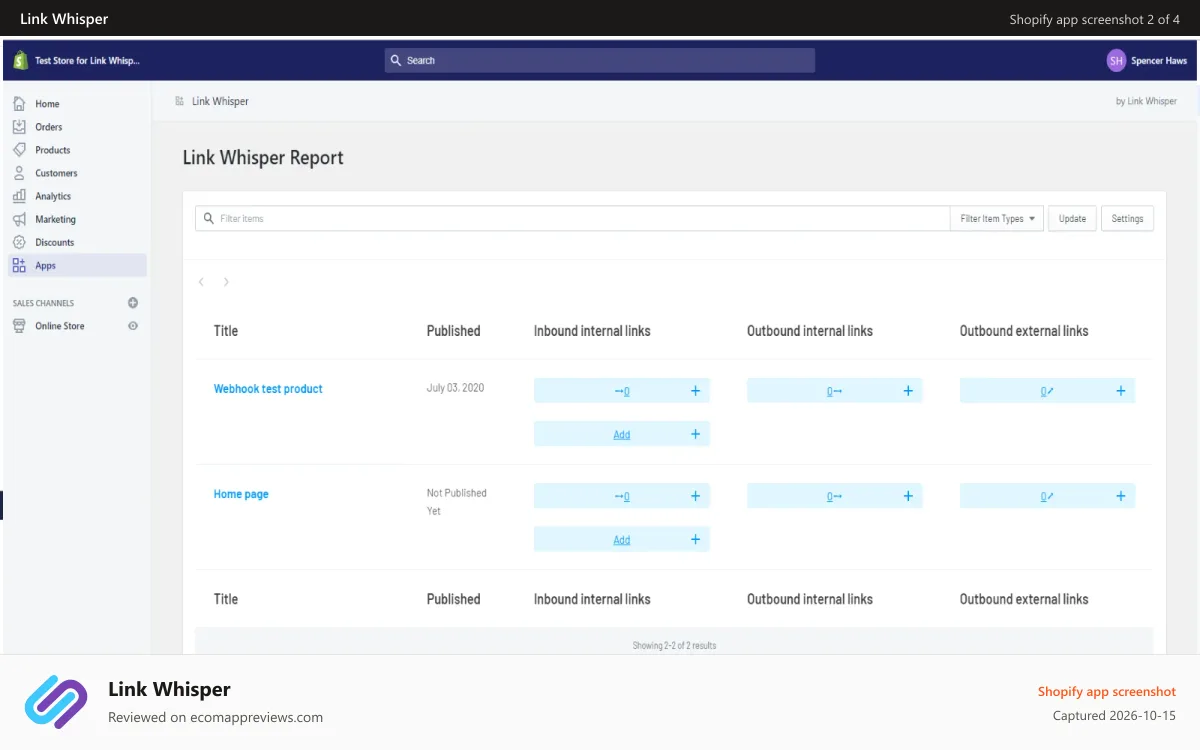Viewport: 1200px width, 750px height.
Task: Add a sales channel with plus icon
Action: point(133,303)
